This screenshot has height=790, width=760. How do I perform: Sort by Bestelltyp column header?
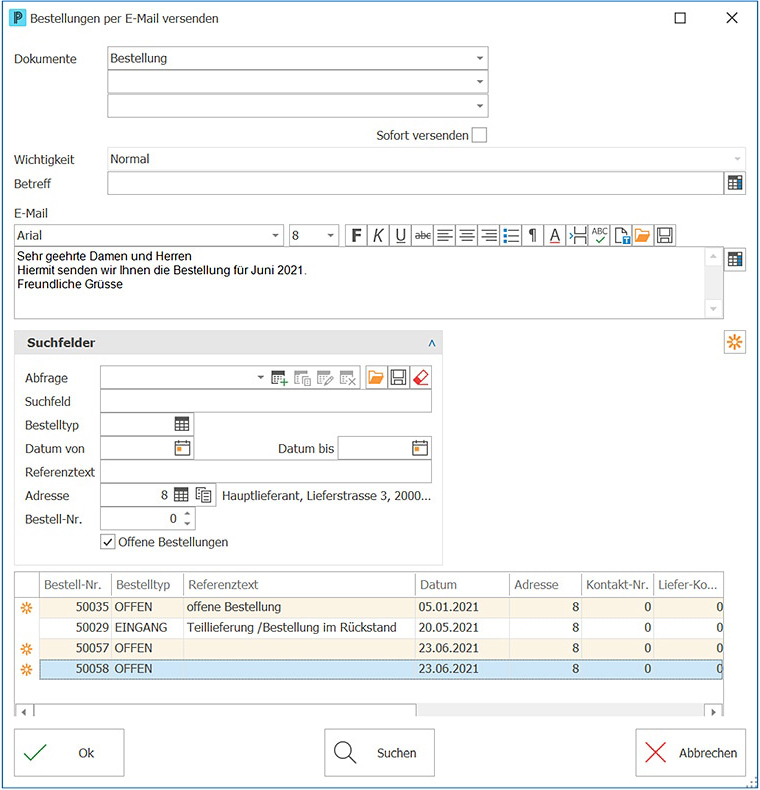click(147, 584)
